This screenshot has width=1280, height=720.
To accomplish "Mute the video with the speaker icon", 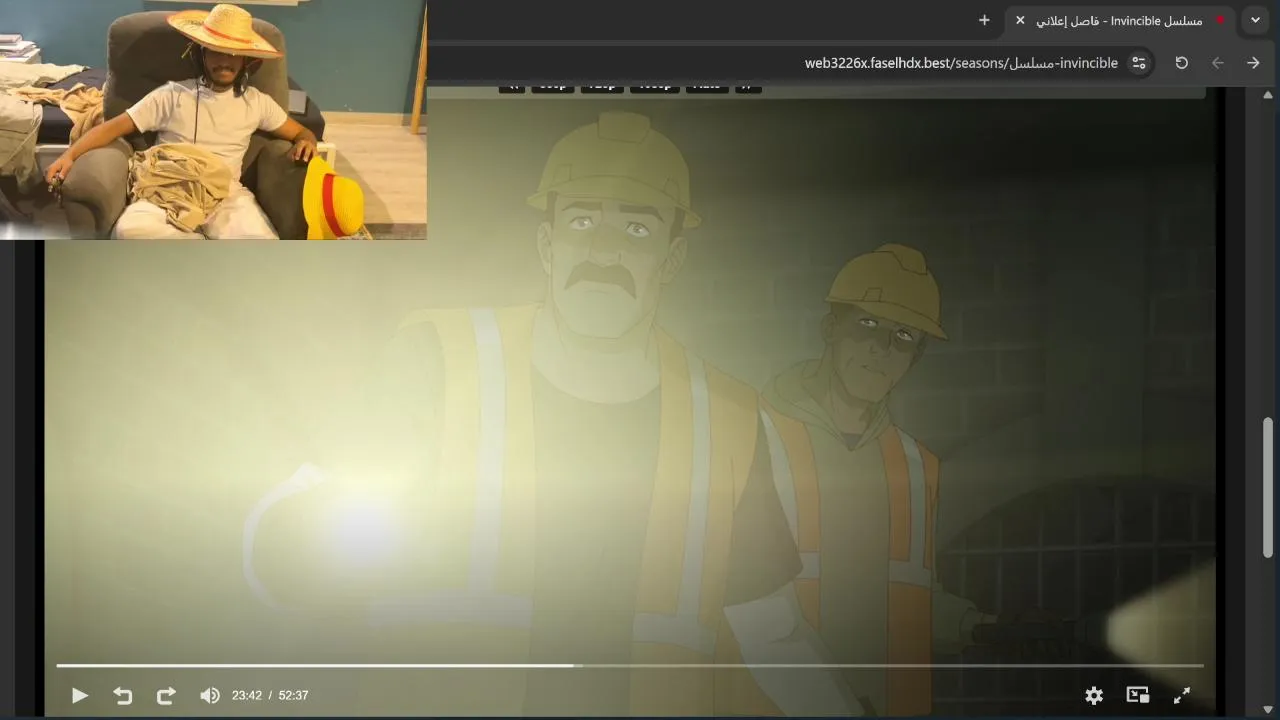I will [209, 695].
